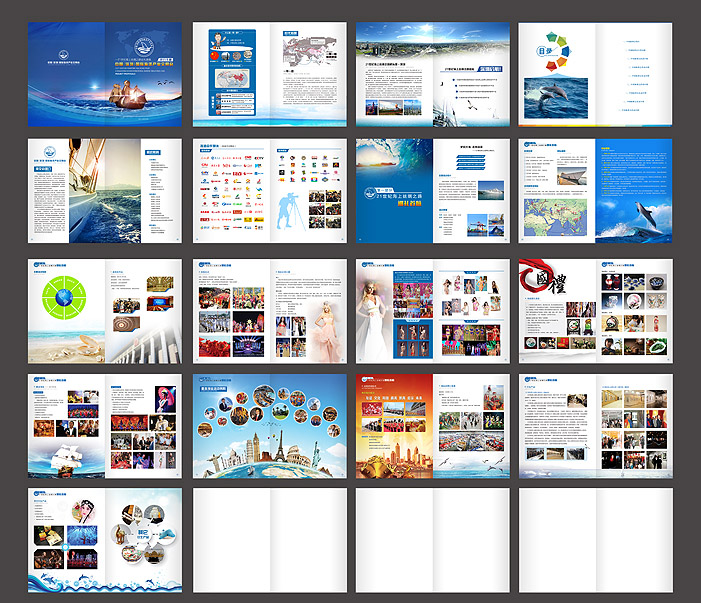Click the first blank spread in bottom row
Viewport: 701px width, 603px height.
point(269,540)
